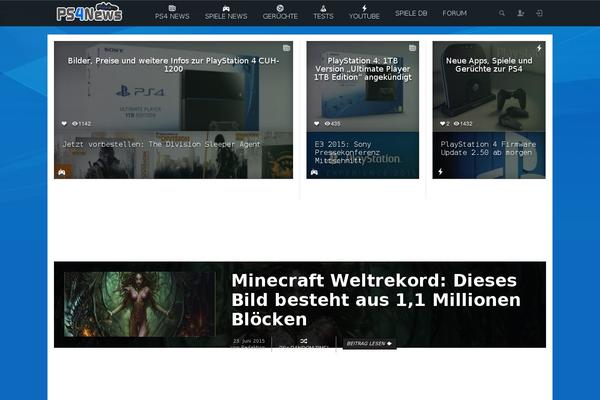Click the user registration icon

point(521,14)
